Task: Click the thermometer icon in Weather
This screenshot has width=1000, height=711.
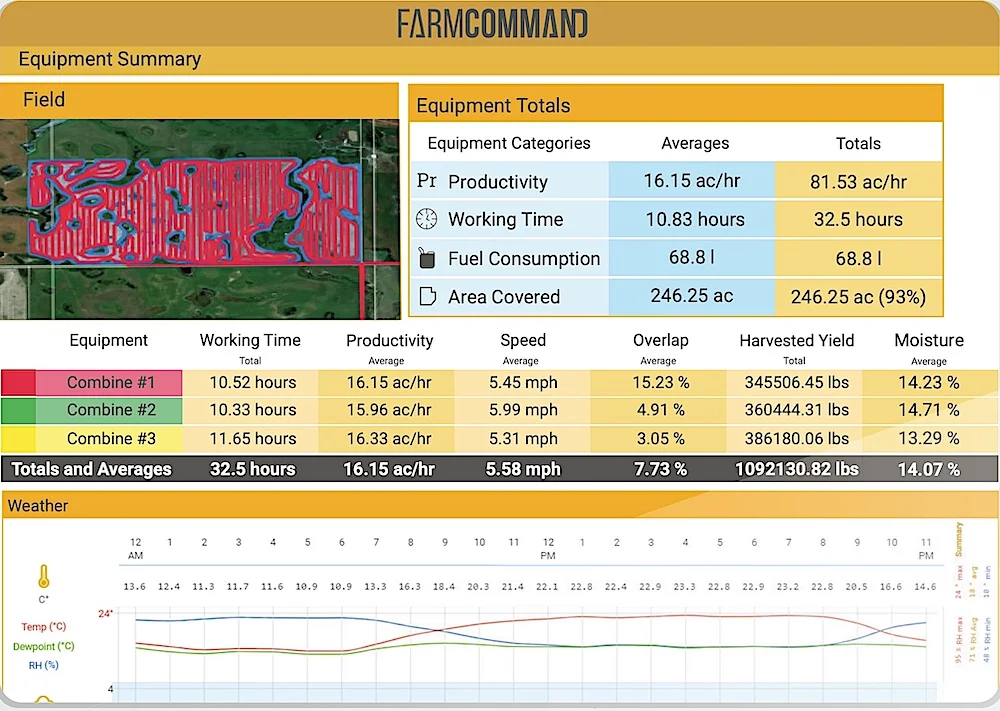Action: point(43,576)
